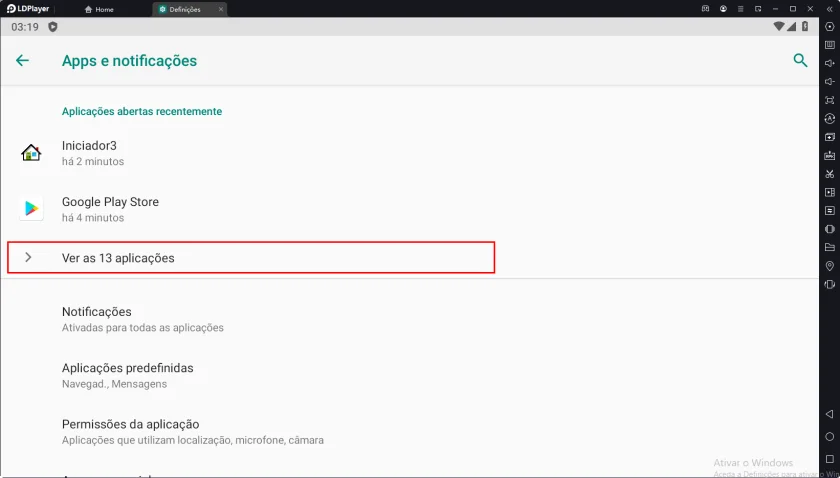Screen dimensions: 840x478
Task: Open Permissões da aplicação
Action: [410, 432]
